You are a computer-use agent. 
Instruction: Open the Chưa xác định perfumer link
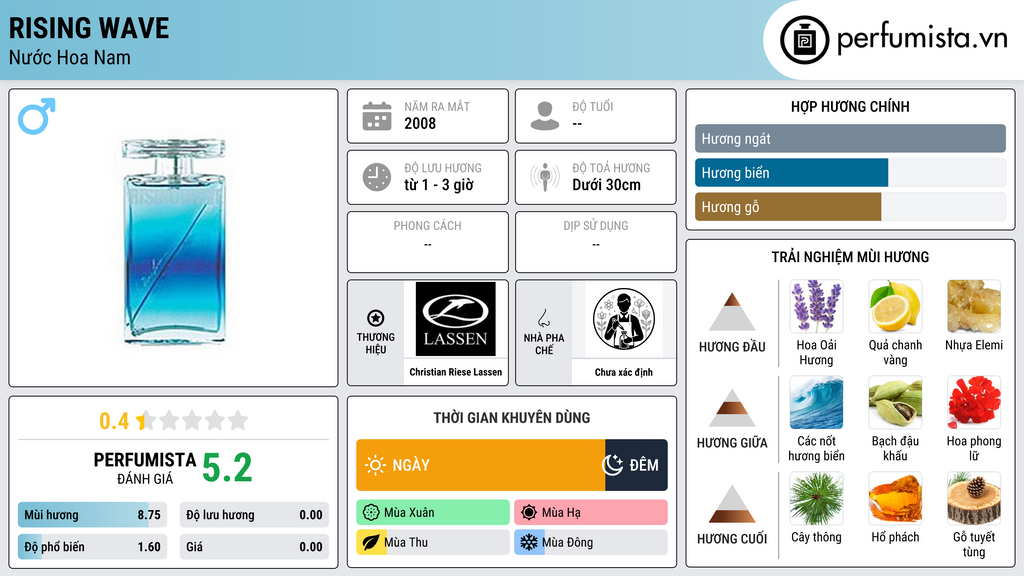(x=624, y=372)
